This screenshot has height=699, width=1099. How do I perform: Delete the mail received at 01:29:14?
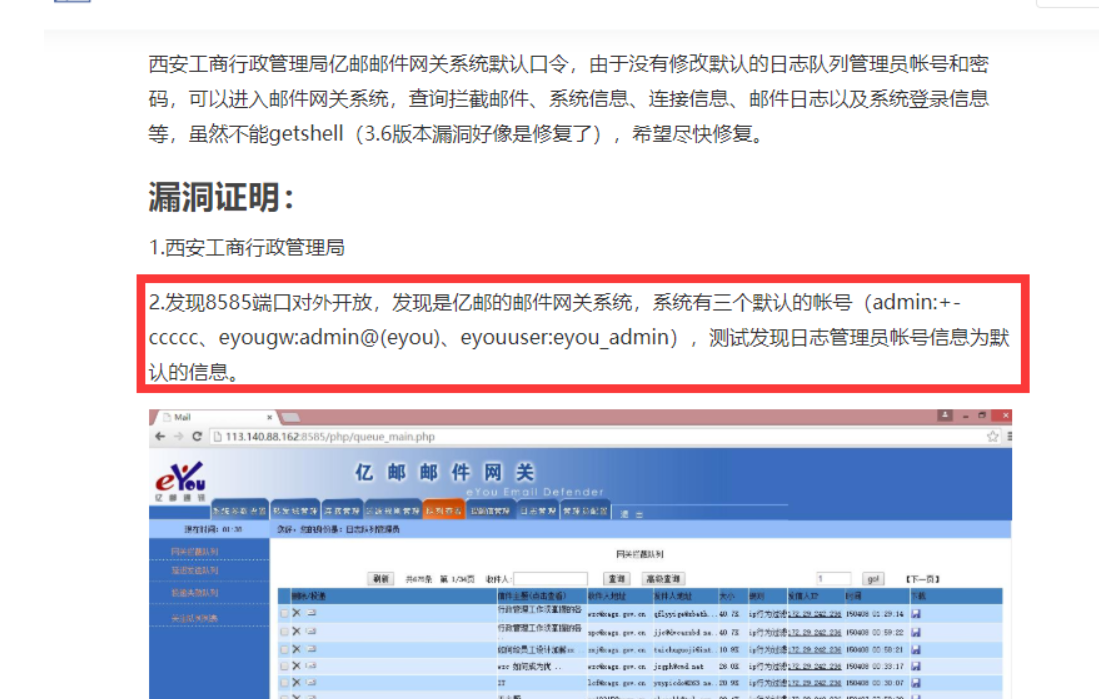[296, 613]
